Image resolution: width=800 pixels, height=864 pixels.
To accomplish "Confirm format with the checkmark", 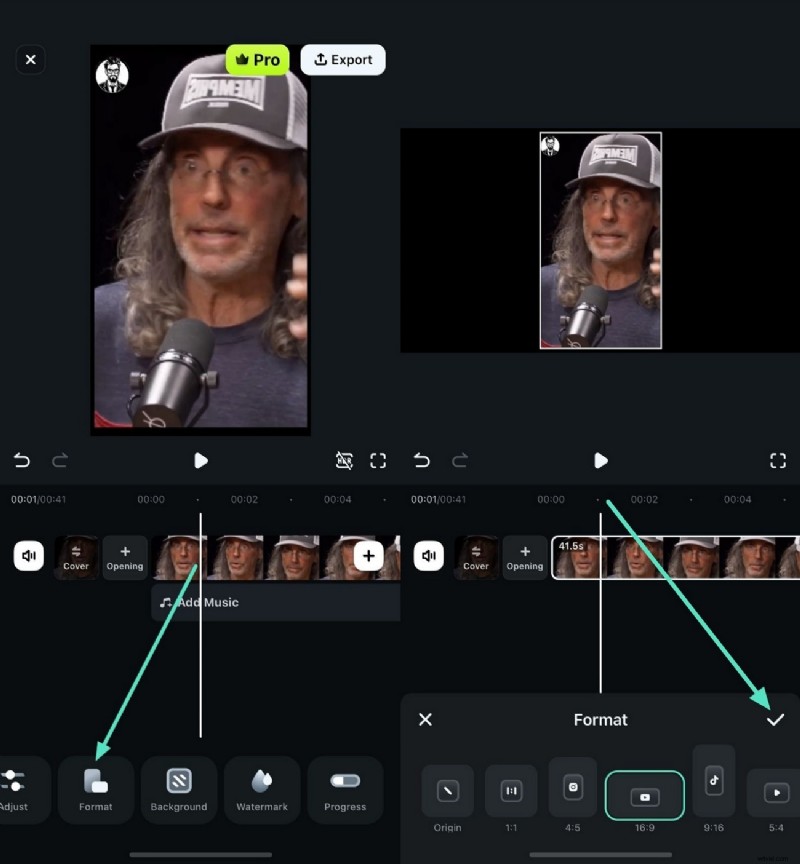I will 775,719.
